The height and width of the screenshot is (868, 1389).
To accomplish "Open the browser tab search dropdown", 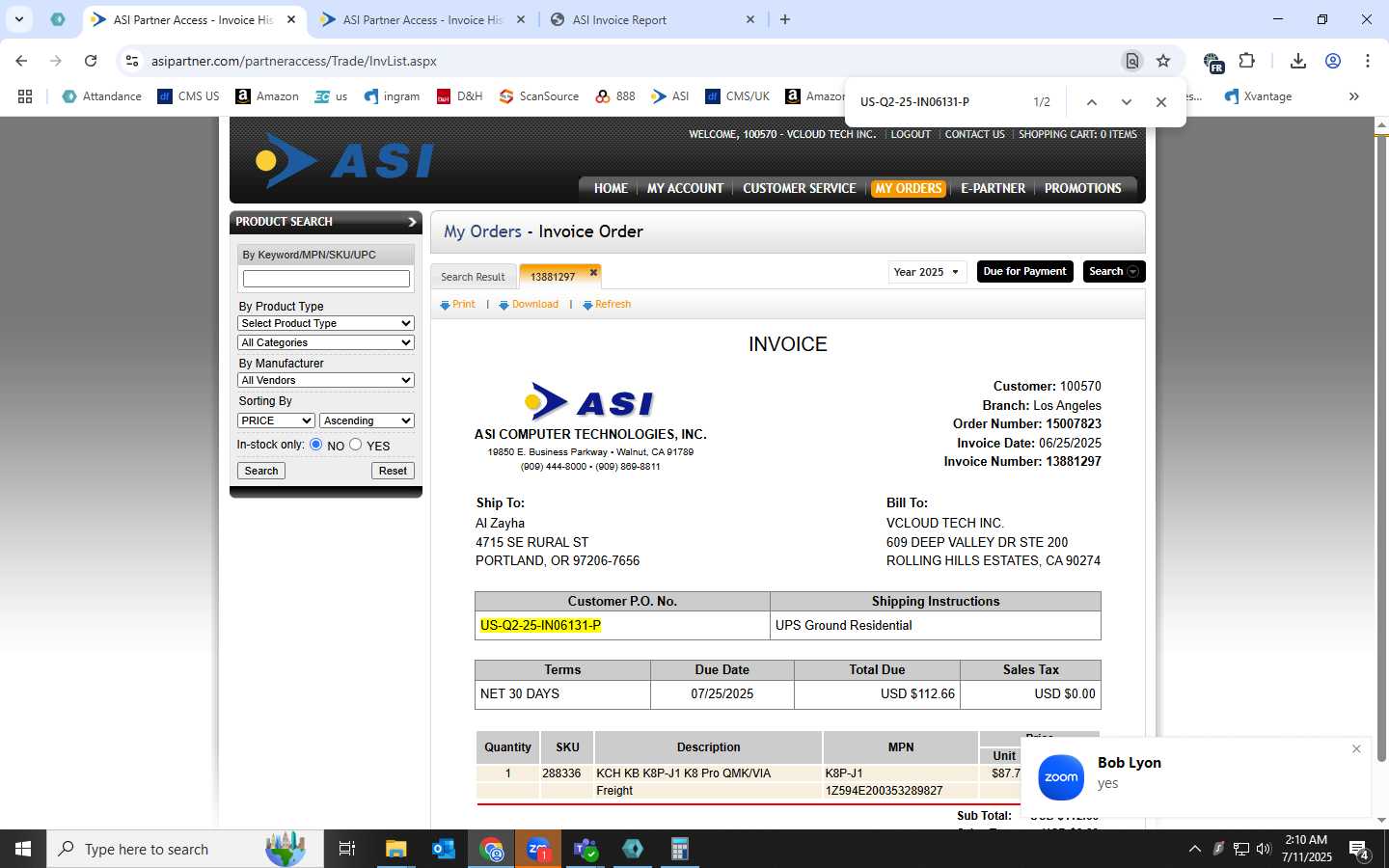I will click(19, 19).
